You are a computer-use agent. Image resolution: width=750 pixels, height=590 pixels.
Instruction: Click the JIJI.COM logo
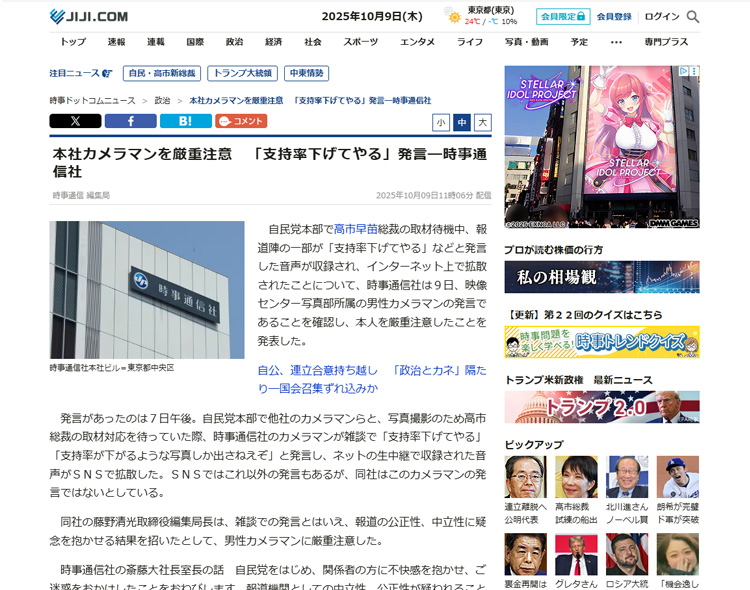[x=89, y=16]
